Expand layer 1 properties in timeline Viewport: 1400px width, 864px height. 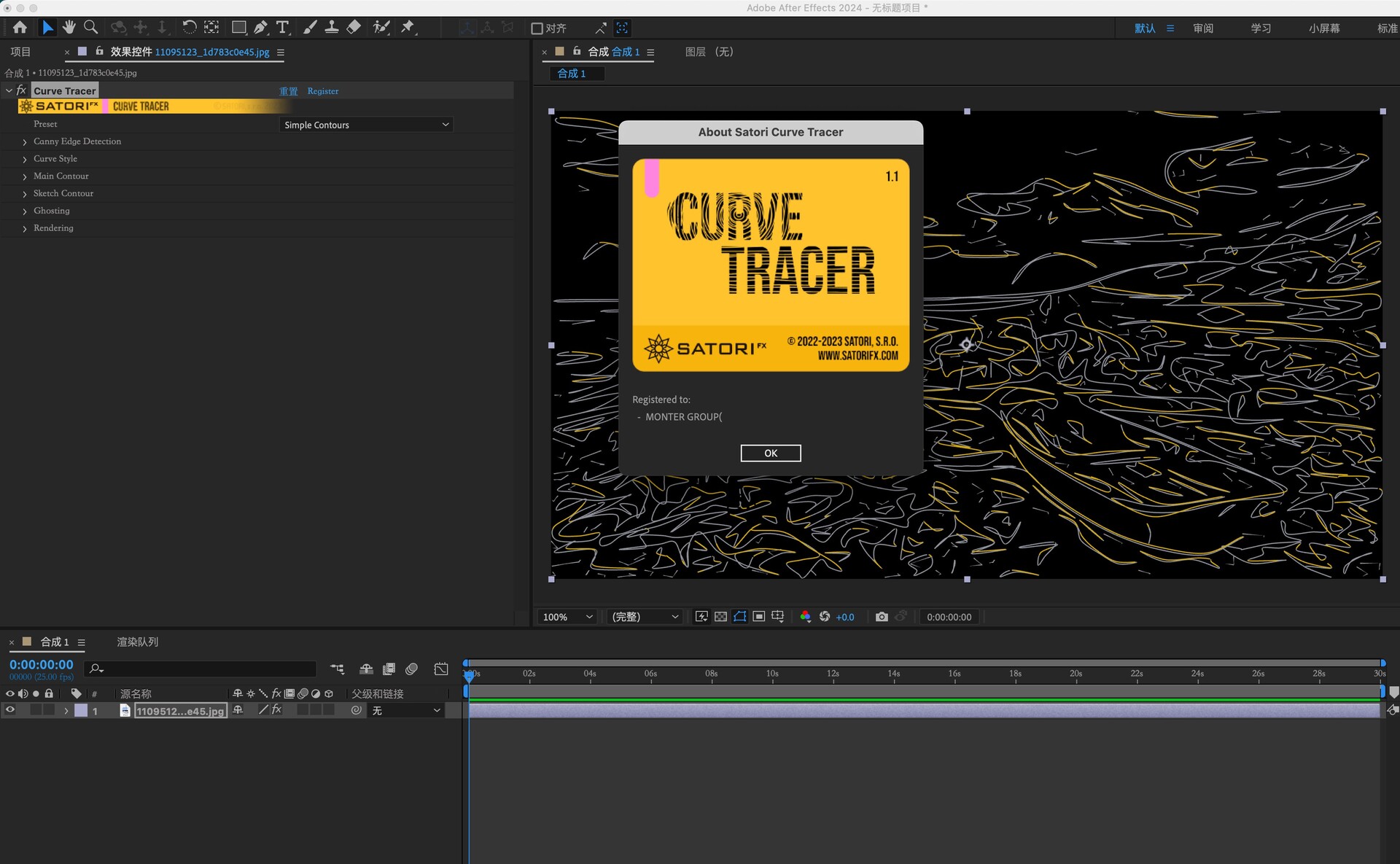pos(66,711)
